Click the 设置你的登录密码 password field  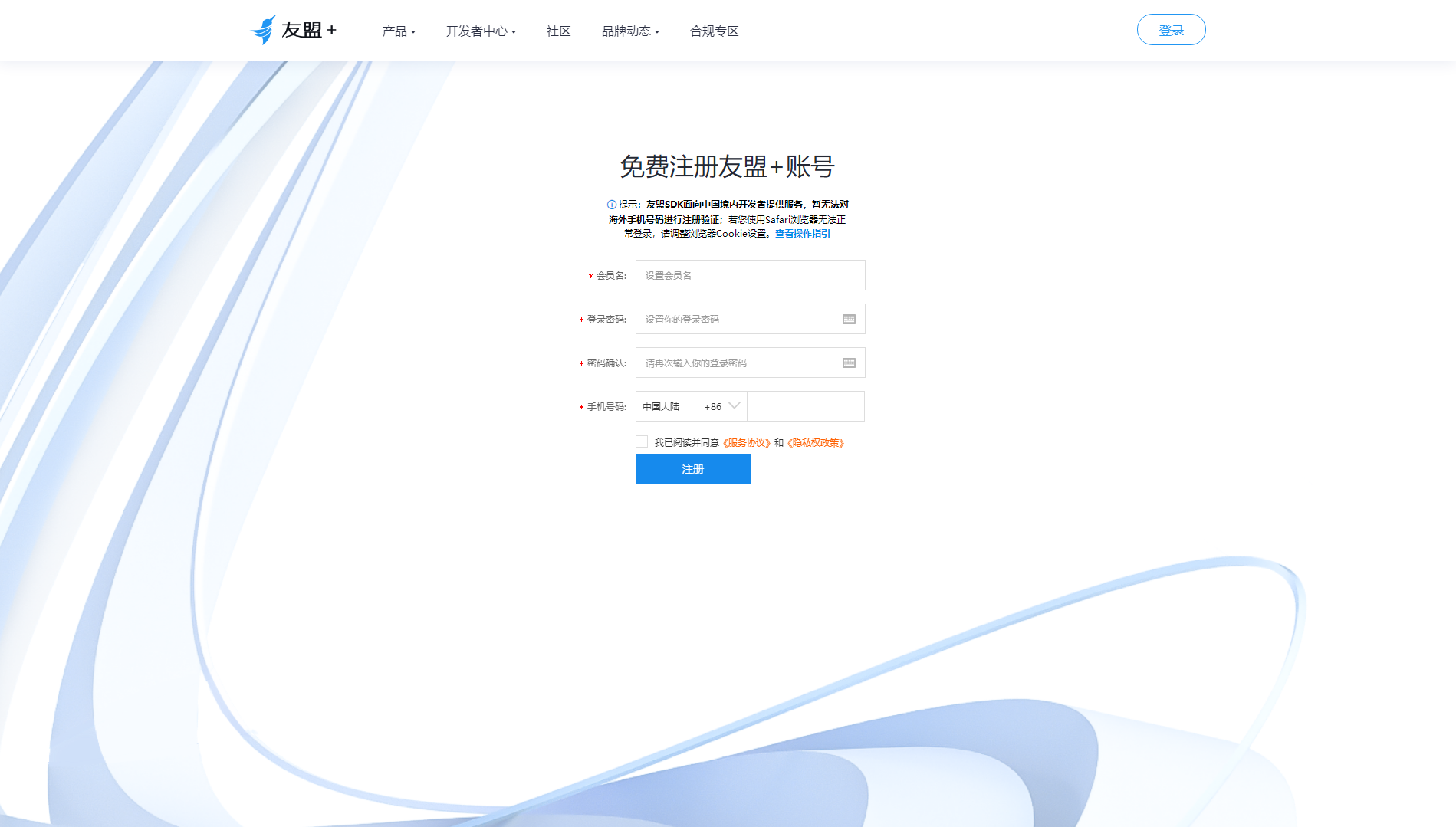point(736,319)
